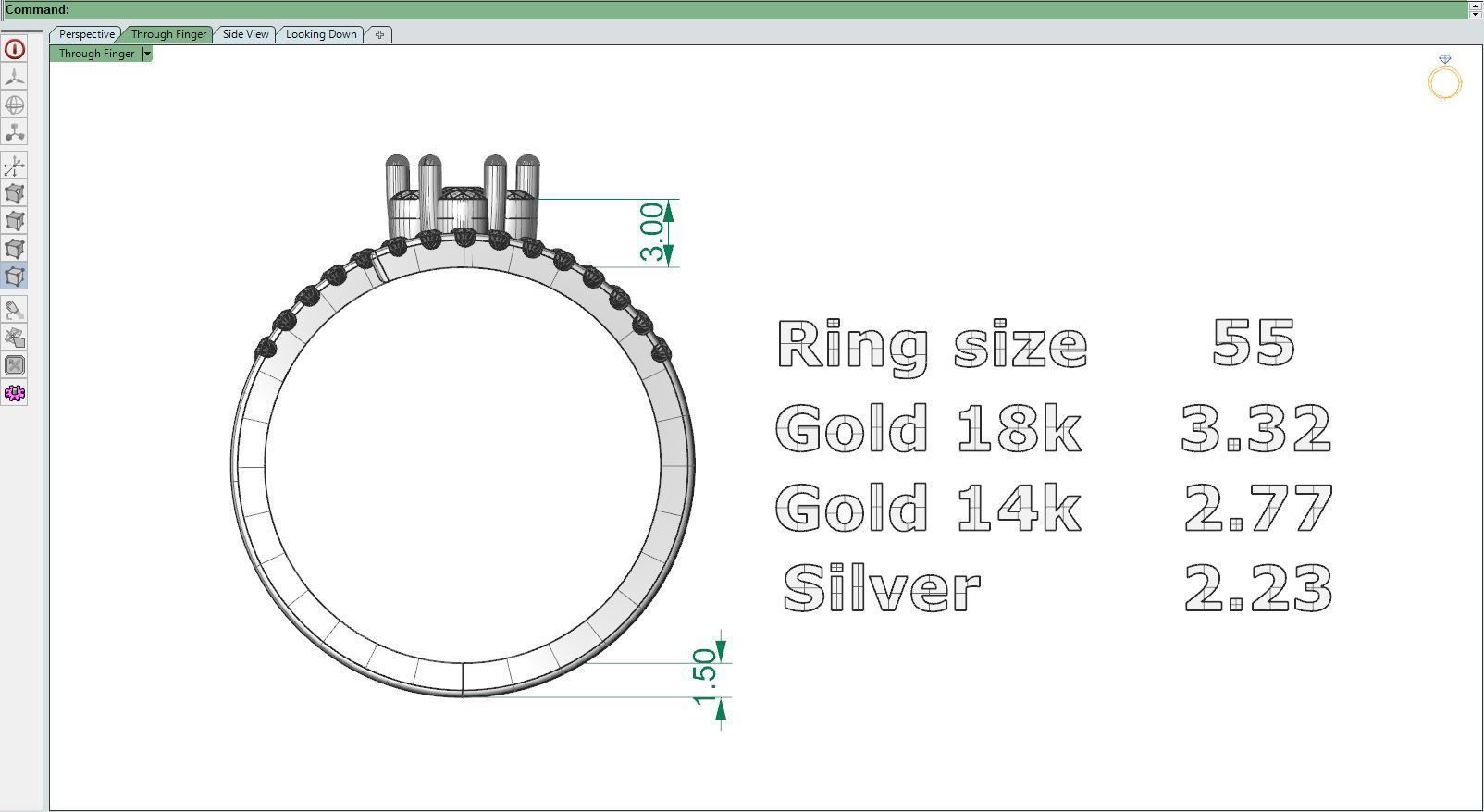The width and height of the screenshot is (1484, 812).
Task: Select the '3.32' weight value
Action: 1256,428
